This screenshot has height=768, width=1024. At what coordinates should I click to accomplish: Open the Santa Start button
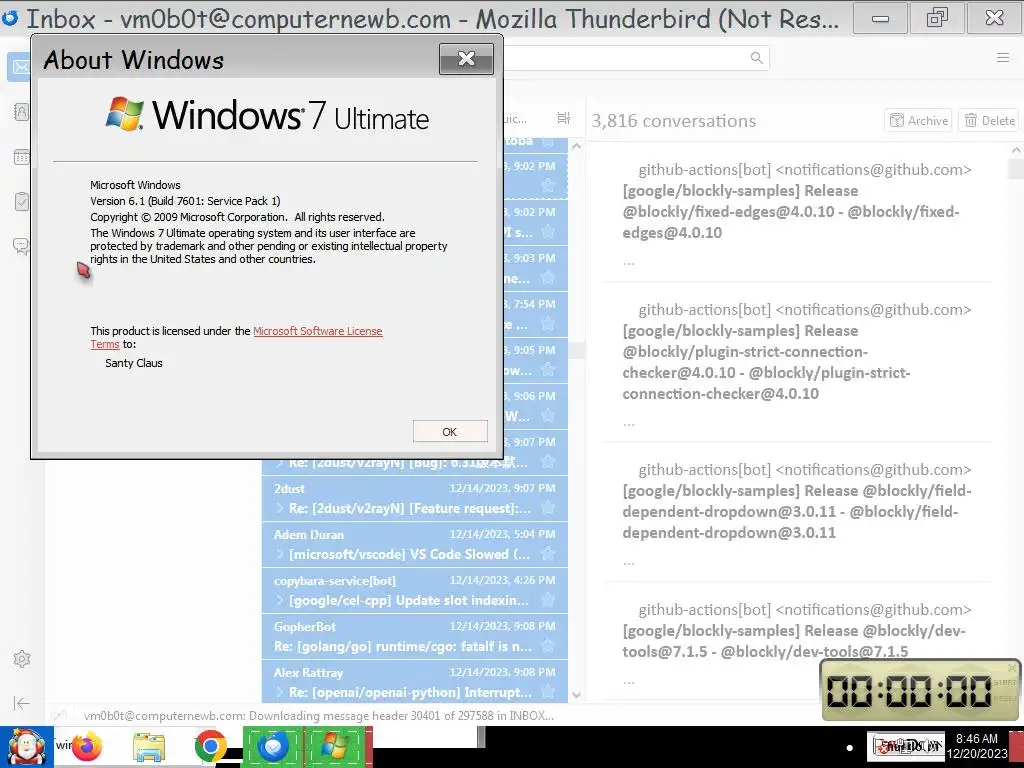tap(26, 746)
